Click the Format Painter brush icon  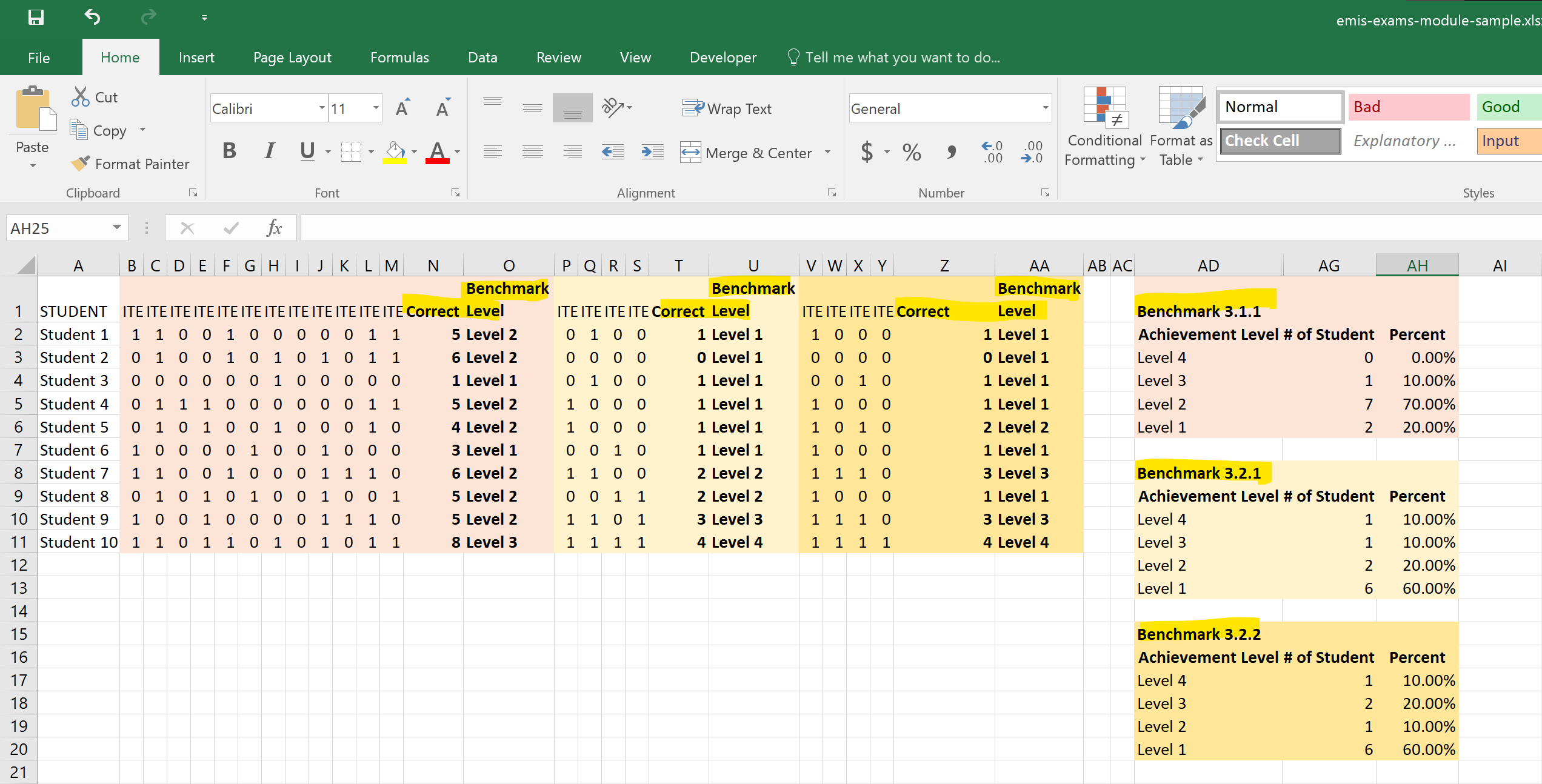click(79, 164)
